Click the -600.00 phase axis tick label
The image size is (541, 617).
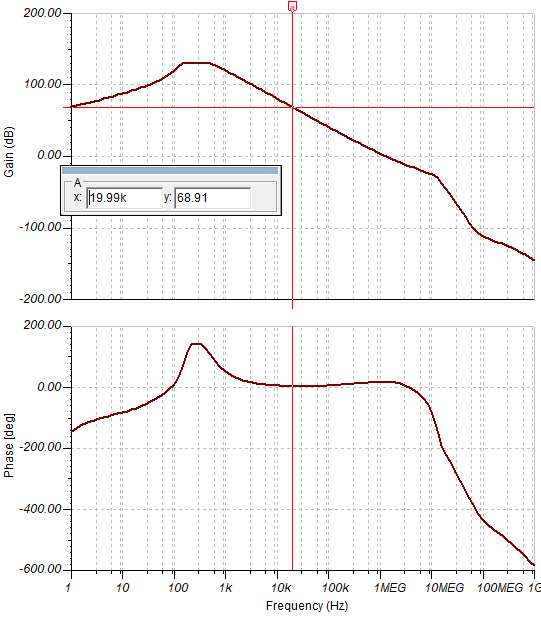(x=40, y=569)
